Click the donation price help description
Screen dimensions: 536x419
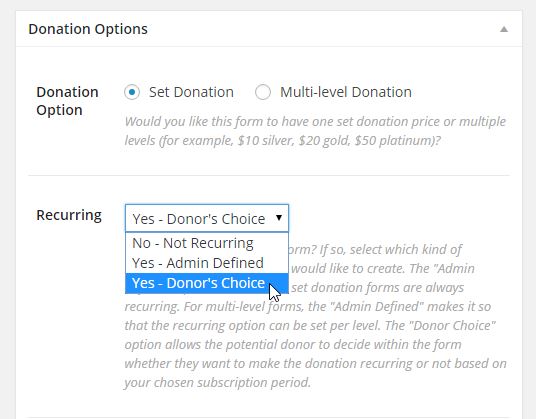point(315,131)
